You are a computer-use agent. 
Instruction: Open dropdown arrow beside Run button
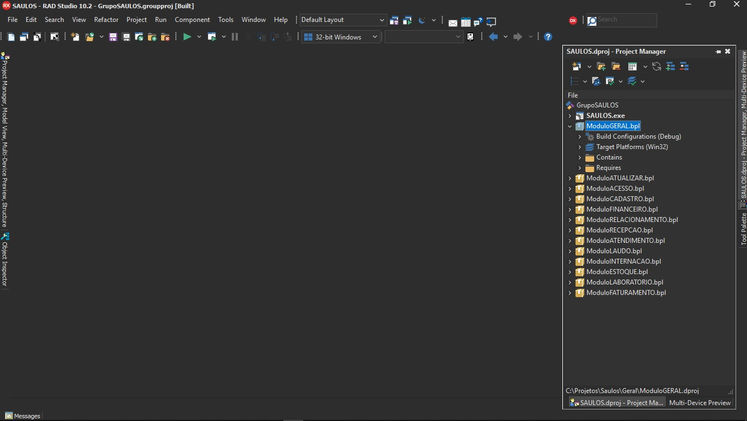coord(199,37)
